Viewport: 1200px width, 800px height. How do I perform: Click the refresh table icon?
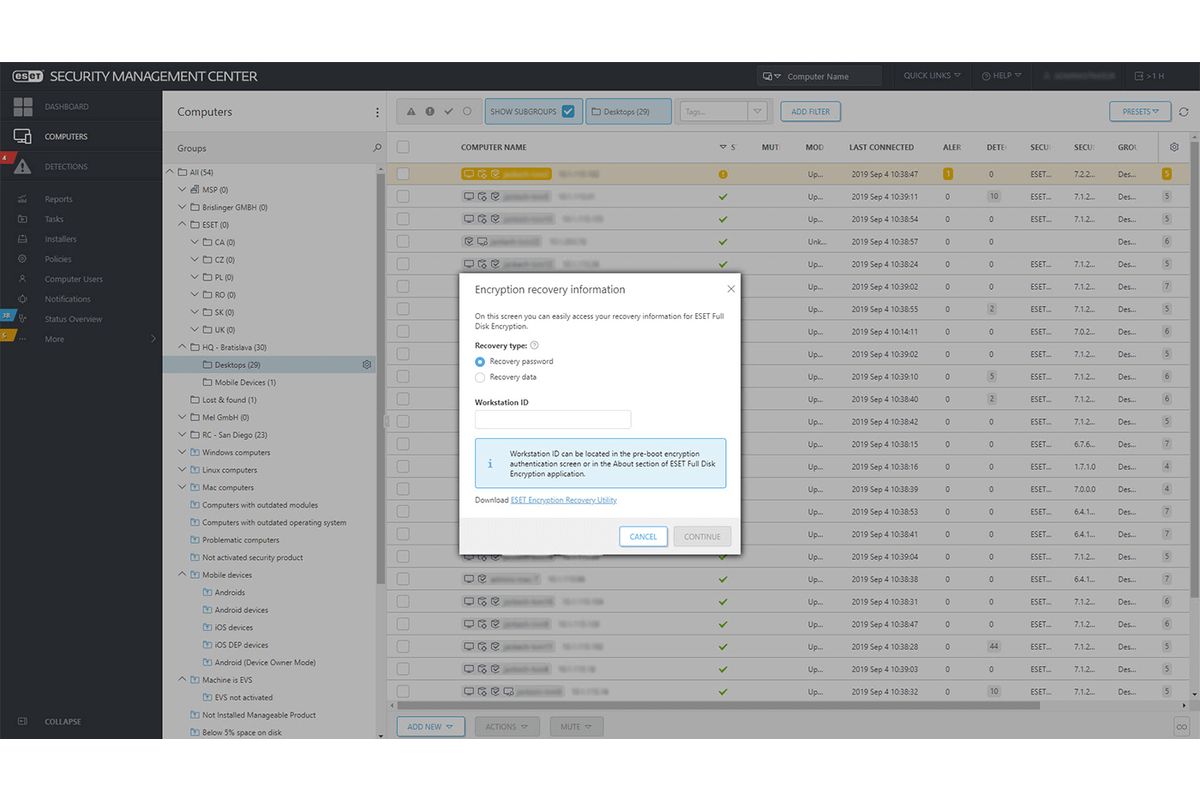point(1184,112)
